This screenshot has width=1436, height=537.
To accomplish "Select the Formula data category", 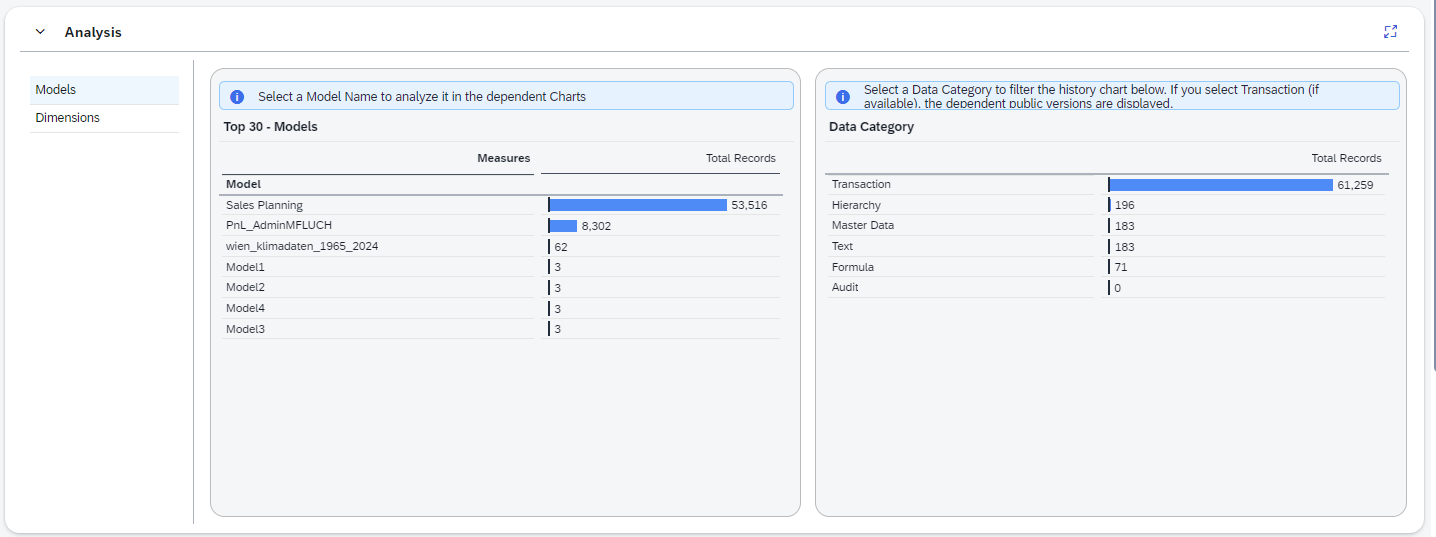I will [853, 267].
